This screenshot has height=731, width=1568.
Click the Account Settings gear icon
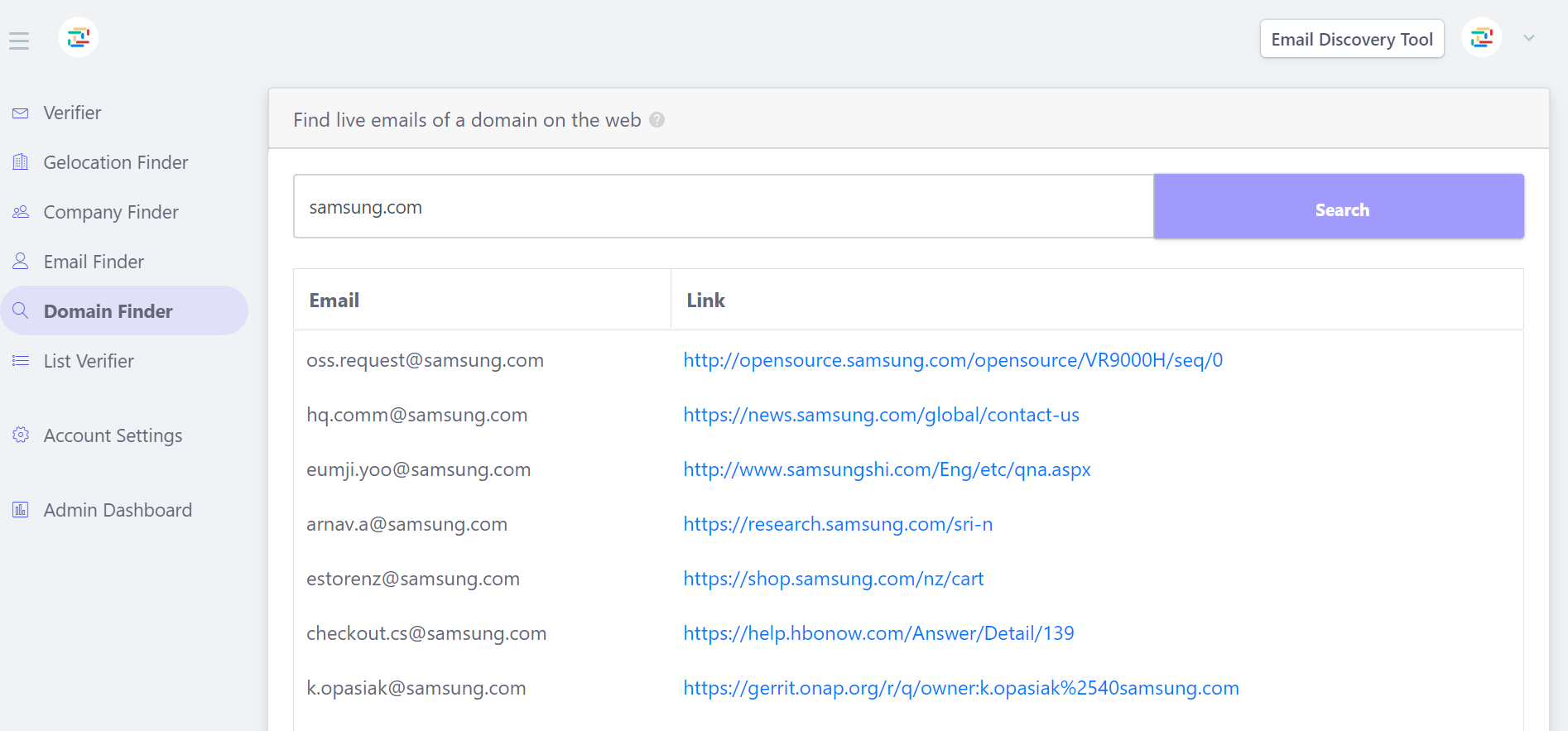[21, 435]
